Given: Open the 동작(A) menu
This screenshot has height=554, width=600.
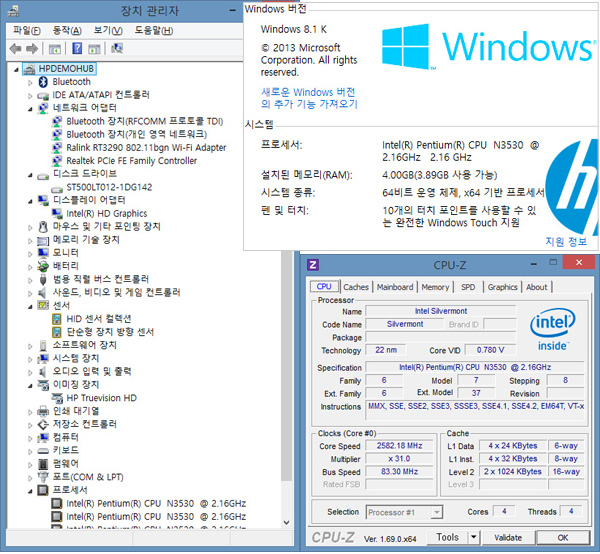Looking at the screenshot, I should (67, 30).
